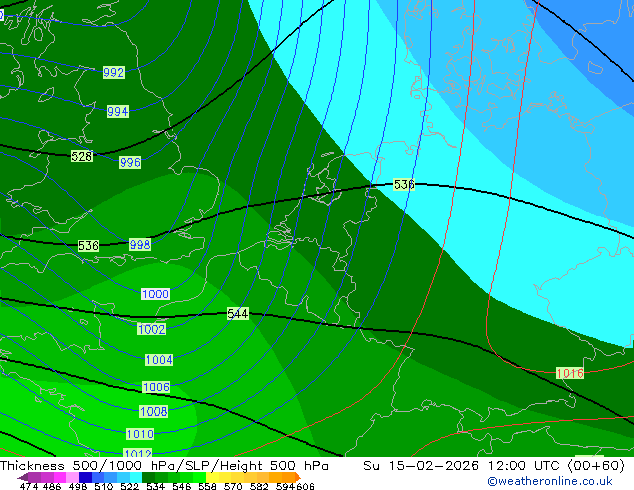Screen dimensions: 634x490
Task: Click the legend value 606
Action: 305,486
